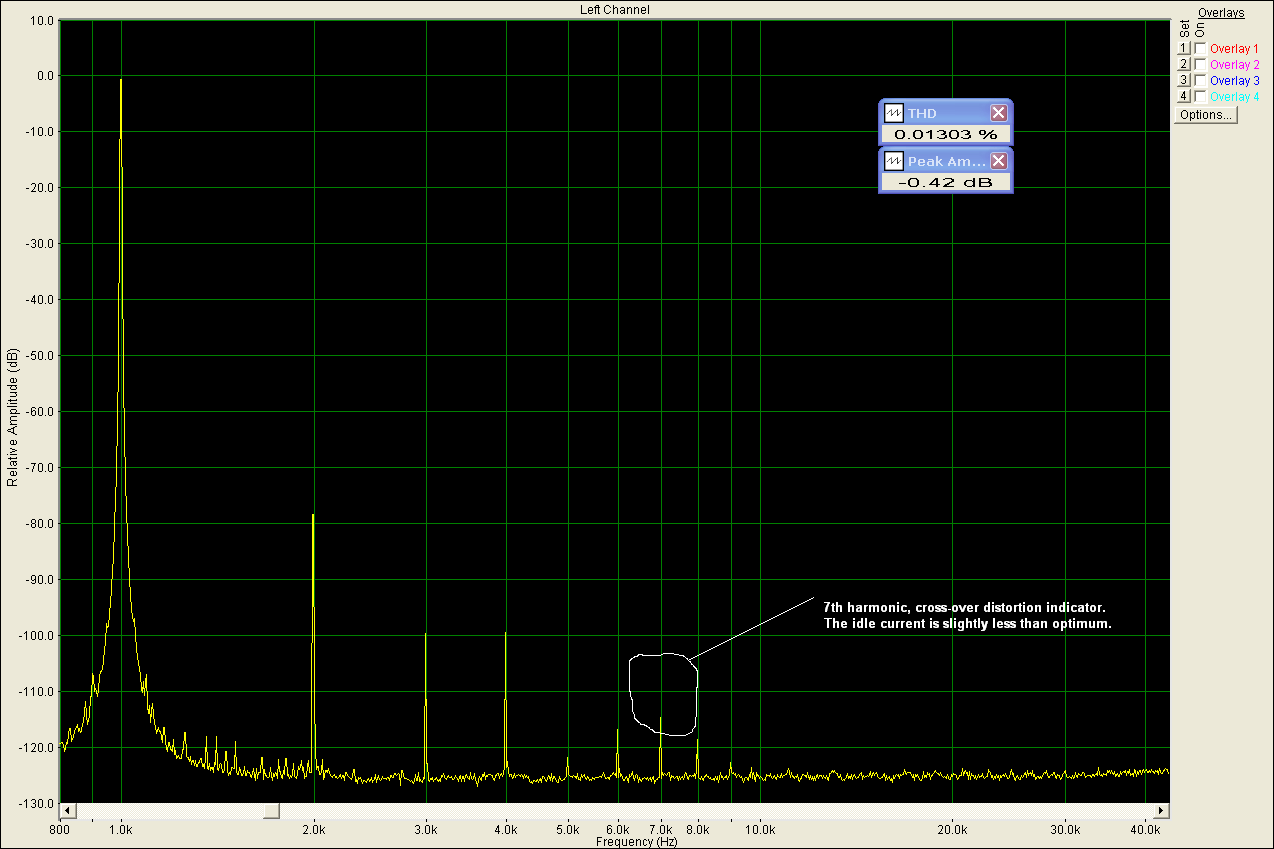Click the Relative Amplitude (dB) axis label
Viewport: 1274px width, 849px height.
click(12, 418)
